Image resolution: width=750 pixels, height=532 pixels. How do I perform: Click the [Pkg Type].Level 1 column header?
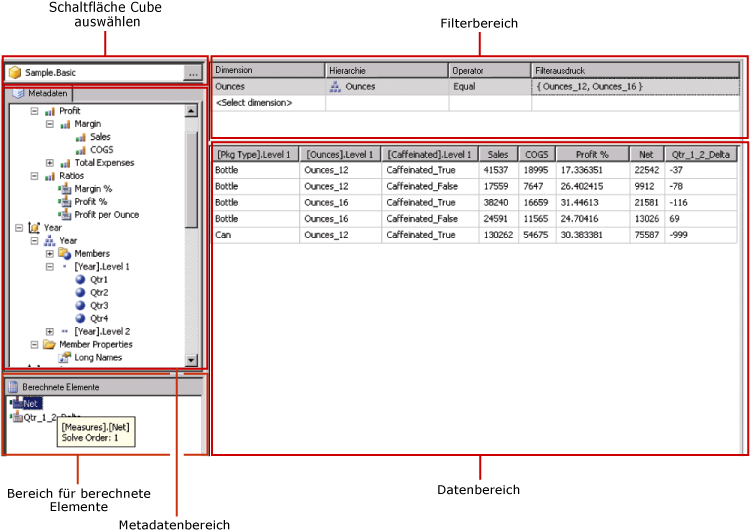coord(255,155)
